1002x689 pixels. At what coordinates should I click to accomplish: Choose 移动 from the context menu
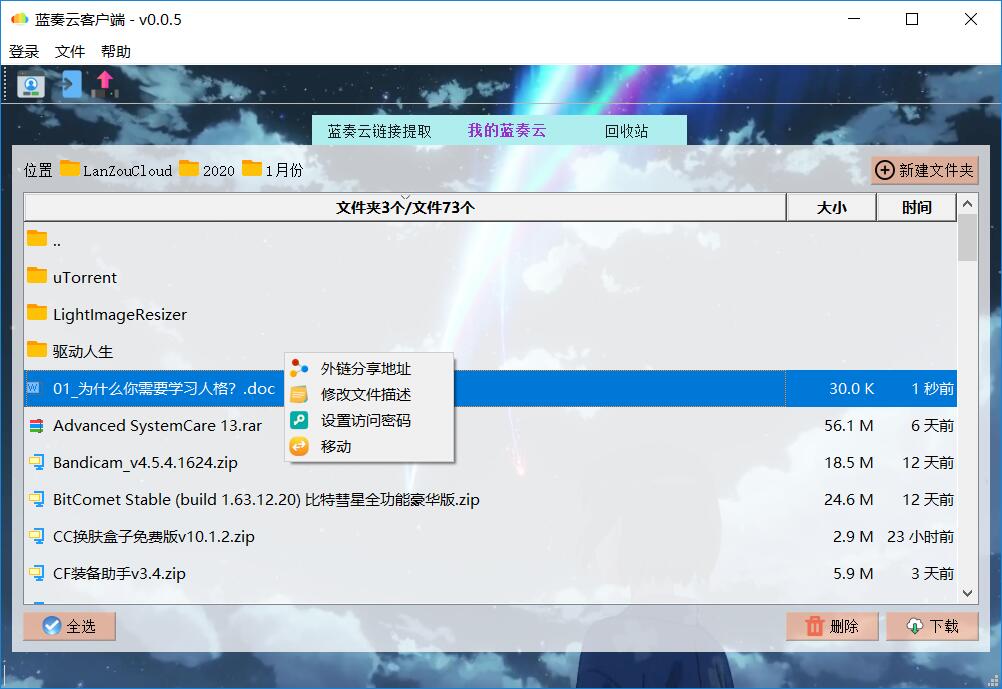point(336,447)
